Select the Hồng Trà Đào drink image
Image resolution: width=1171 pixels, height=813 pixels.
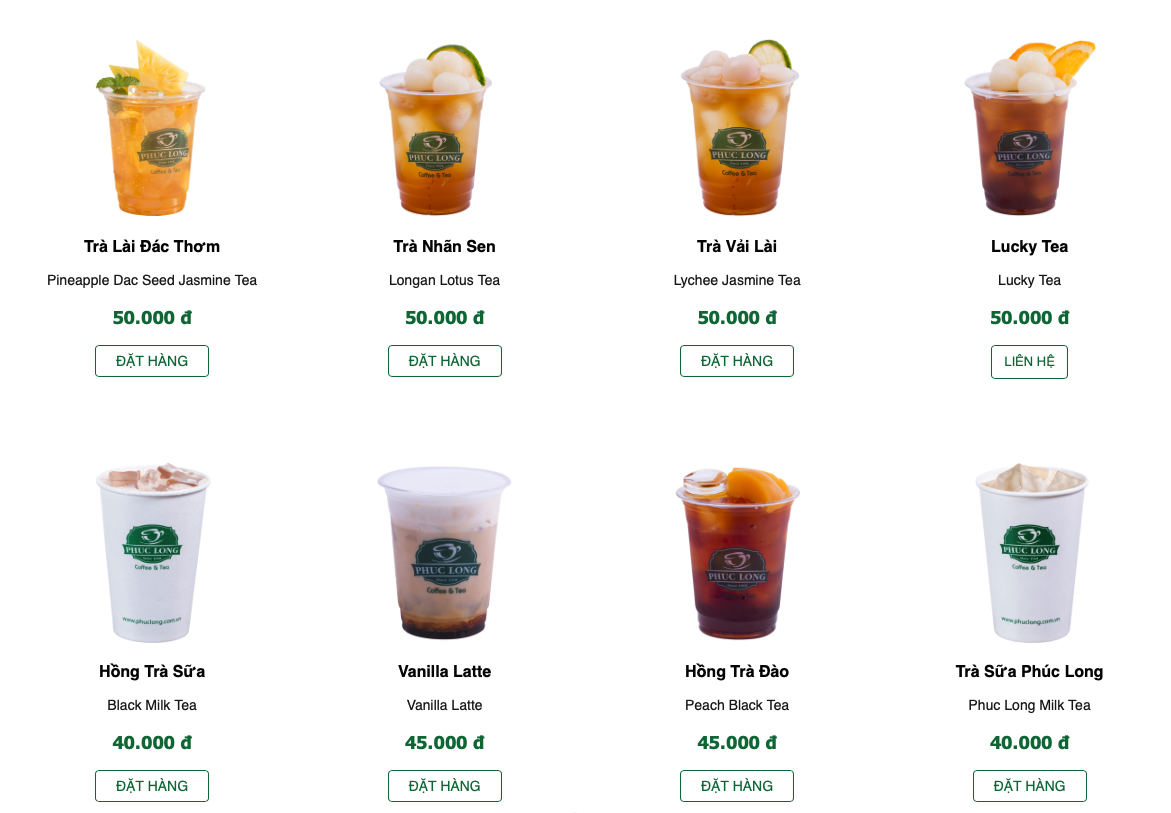737,552
